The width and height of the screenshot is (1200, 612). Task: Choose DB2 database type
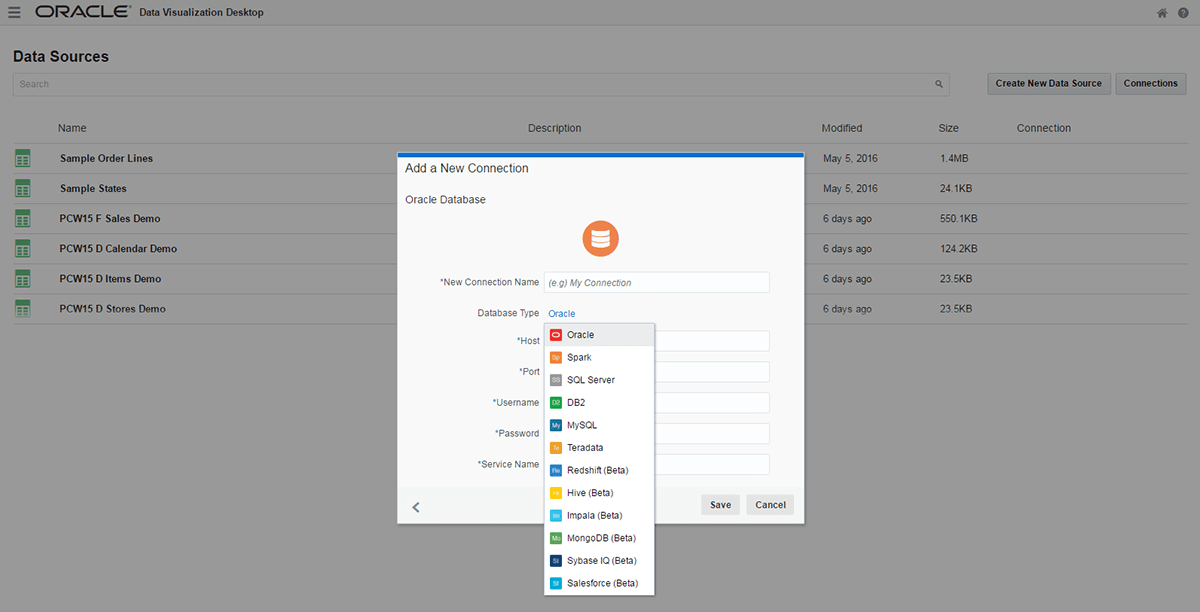click(599, 402)
